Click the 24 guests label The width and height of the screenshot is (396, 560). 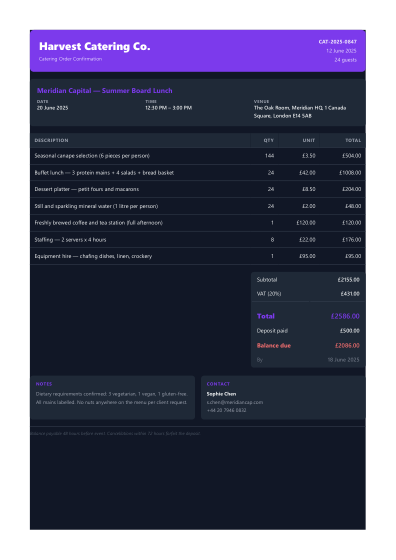[345, 60]
